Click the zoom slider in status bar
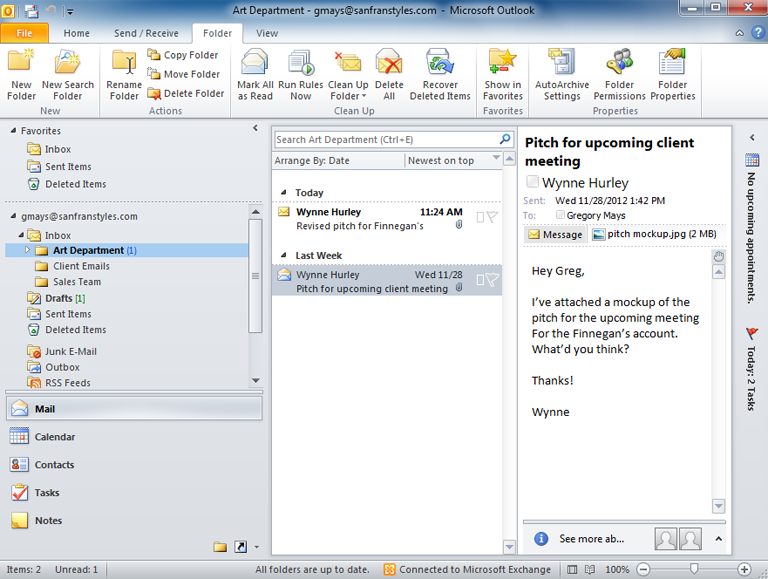The image size is (768, 579). click(x=694, y=569)
